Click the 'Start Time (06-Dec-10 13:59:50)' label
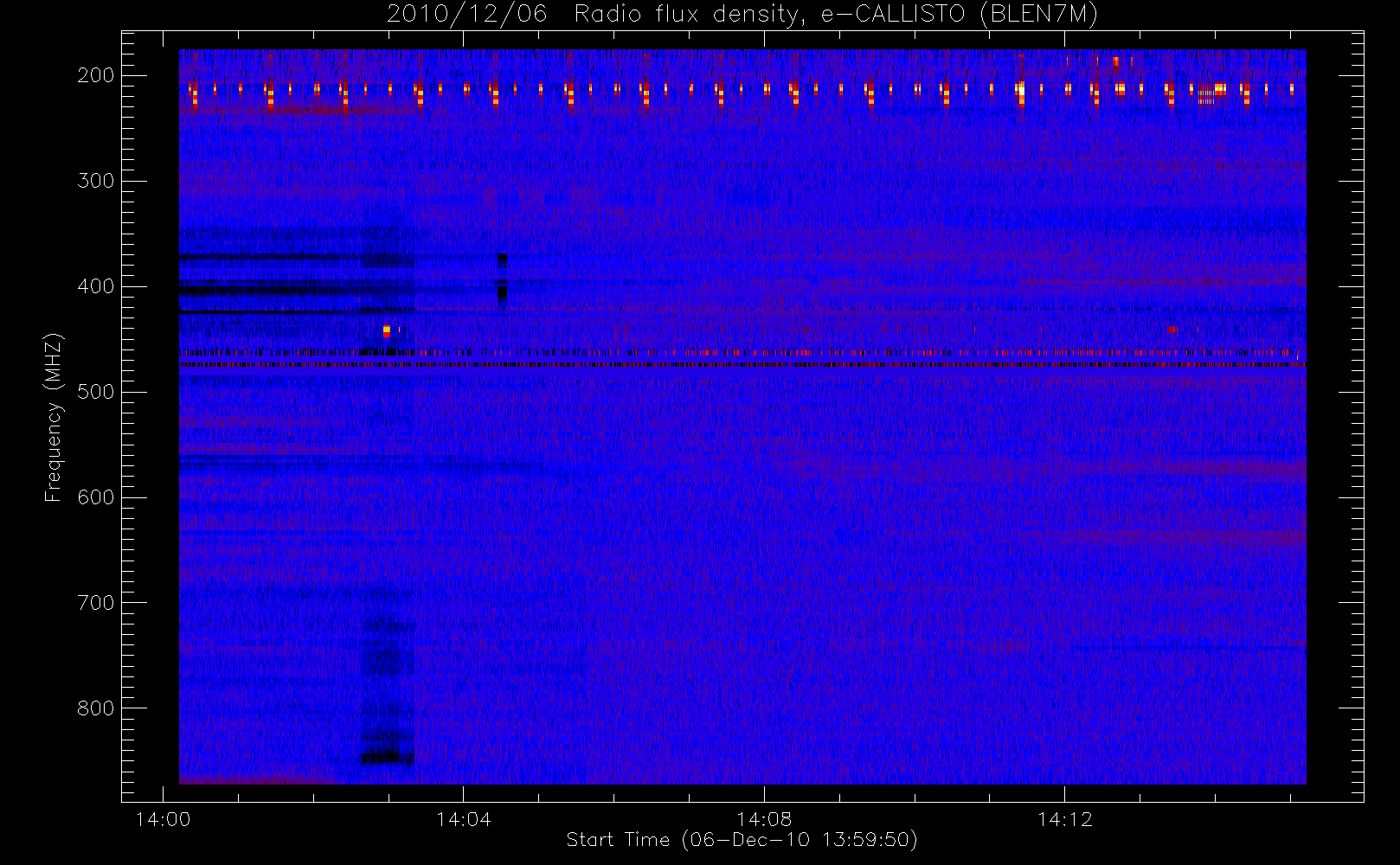Viewport: 1400px width, 865px height. [742, 840]
